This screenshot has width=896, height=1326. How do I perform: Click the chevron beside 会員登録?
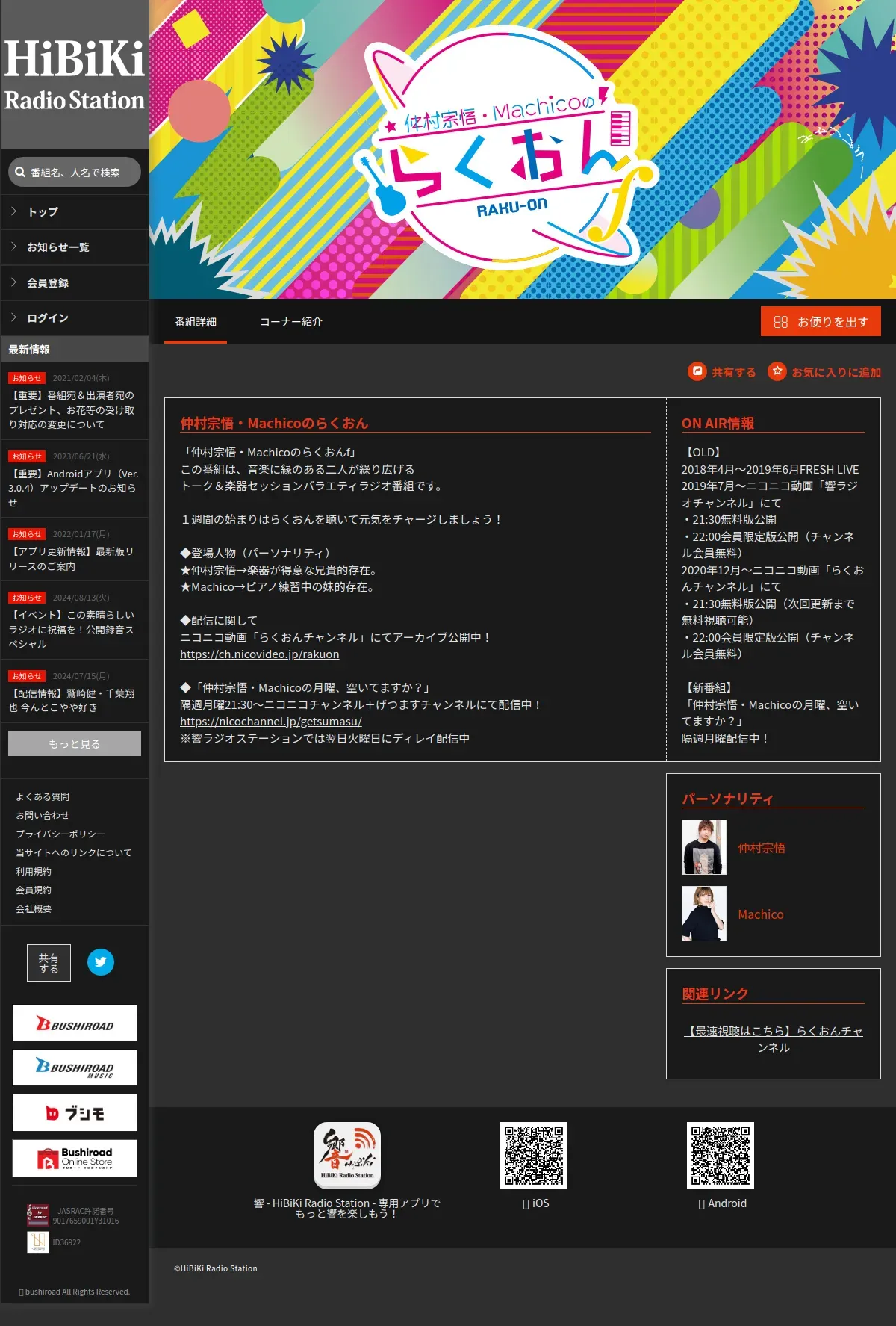tap(13, 282)
